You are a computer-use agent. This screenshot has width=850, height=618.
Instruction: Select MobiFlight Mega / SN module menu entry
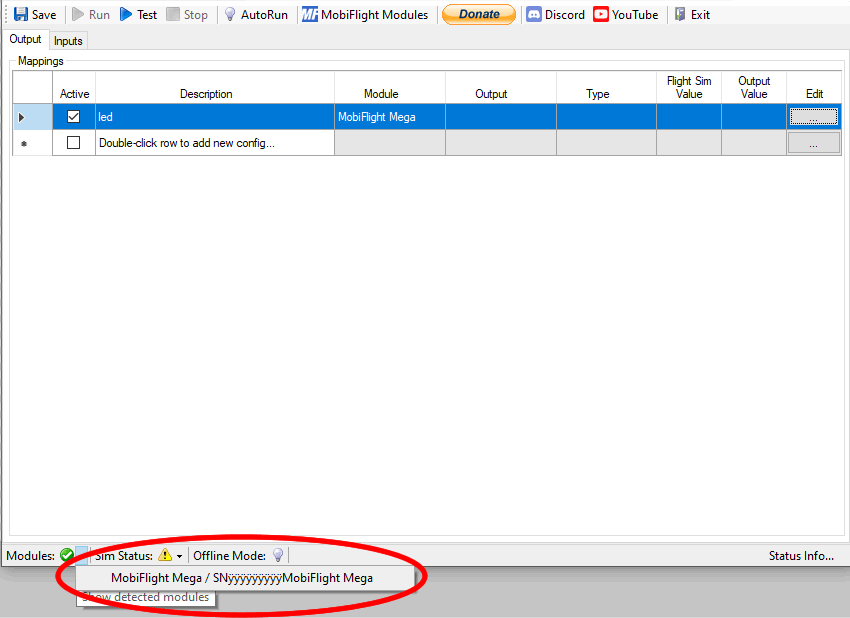click(245, 578)
